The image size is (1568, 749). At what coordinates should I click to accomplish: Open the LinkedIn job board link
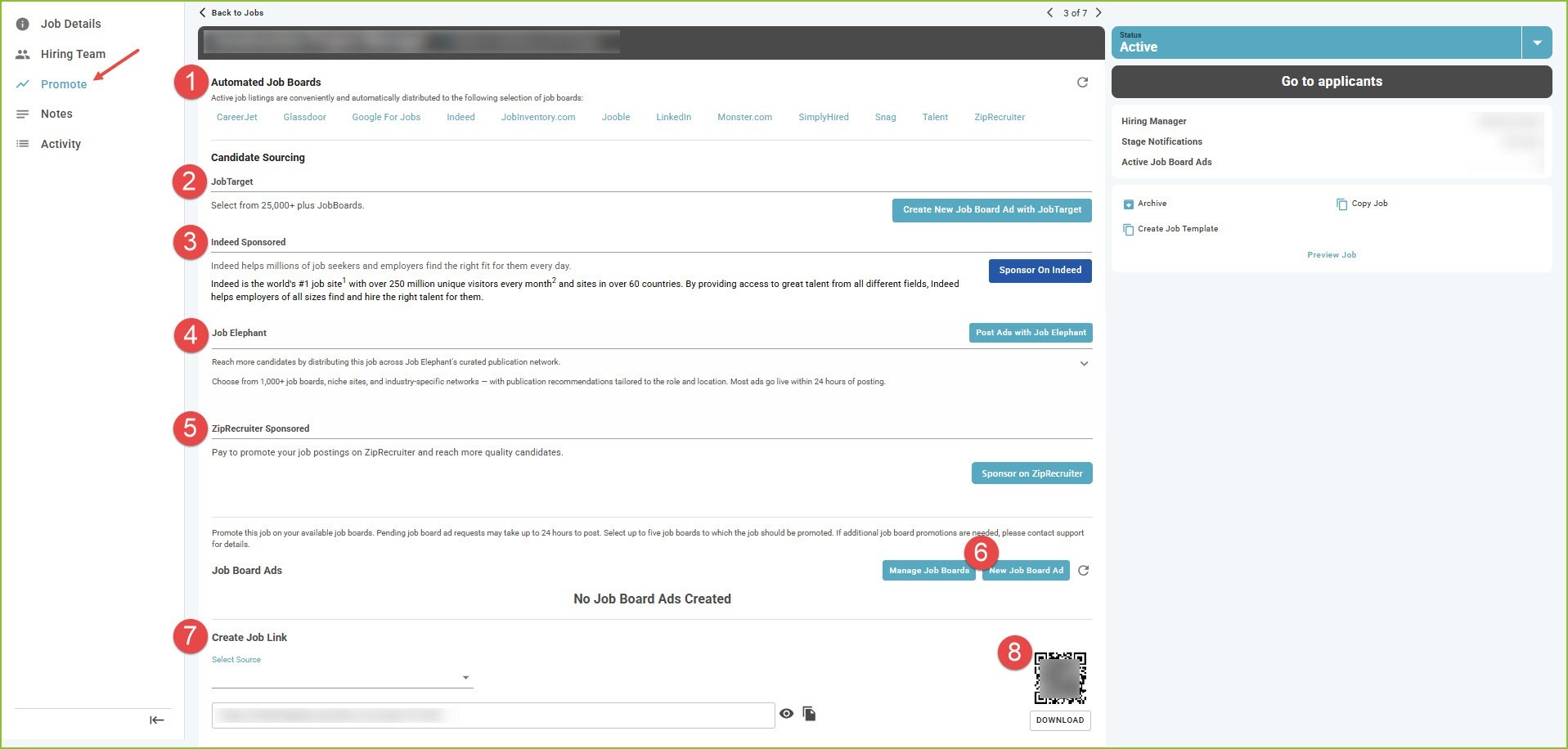(673, 118)
